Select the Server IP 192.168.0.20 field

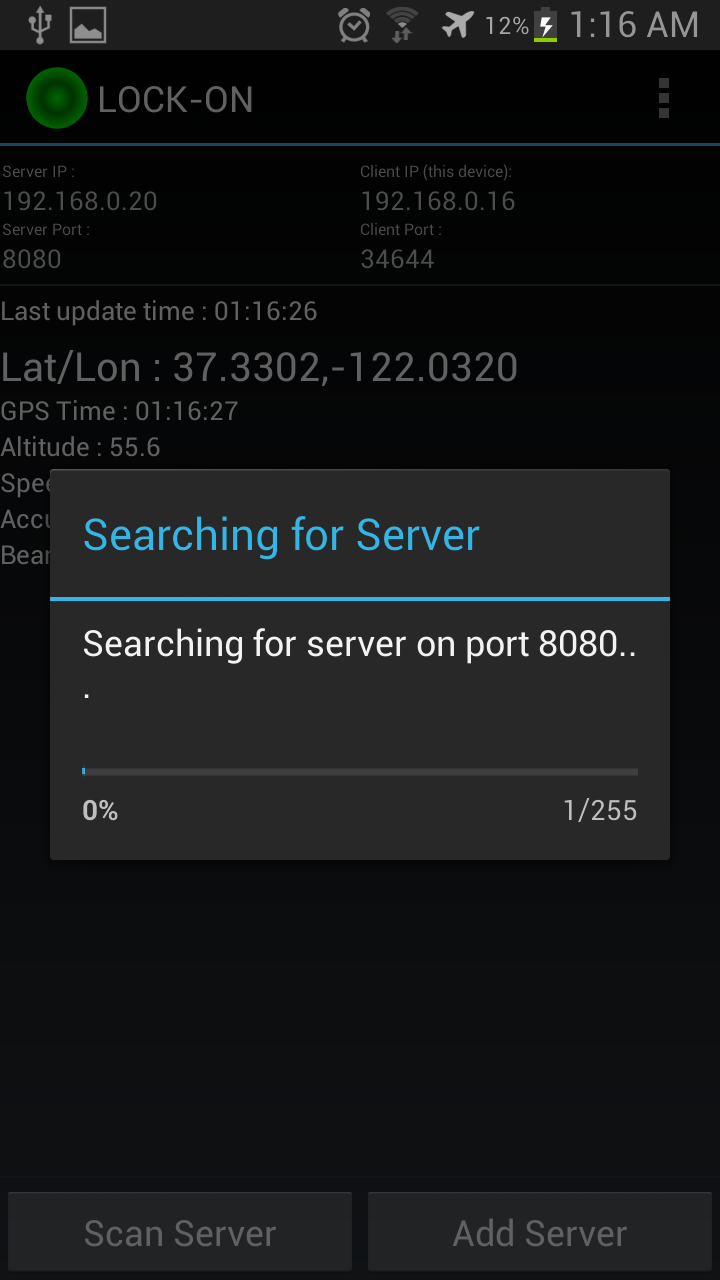pyautogui.click(x=80, y=201)
